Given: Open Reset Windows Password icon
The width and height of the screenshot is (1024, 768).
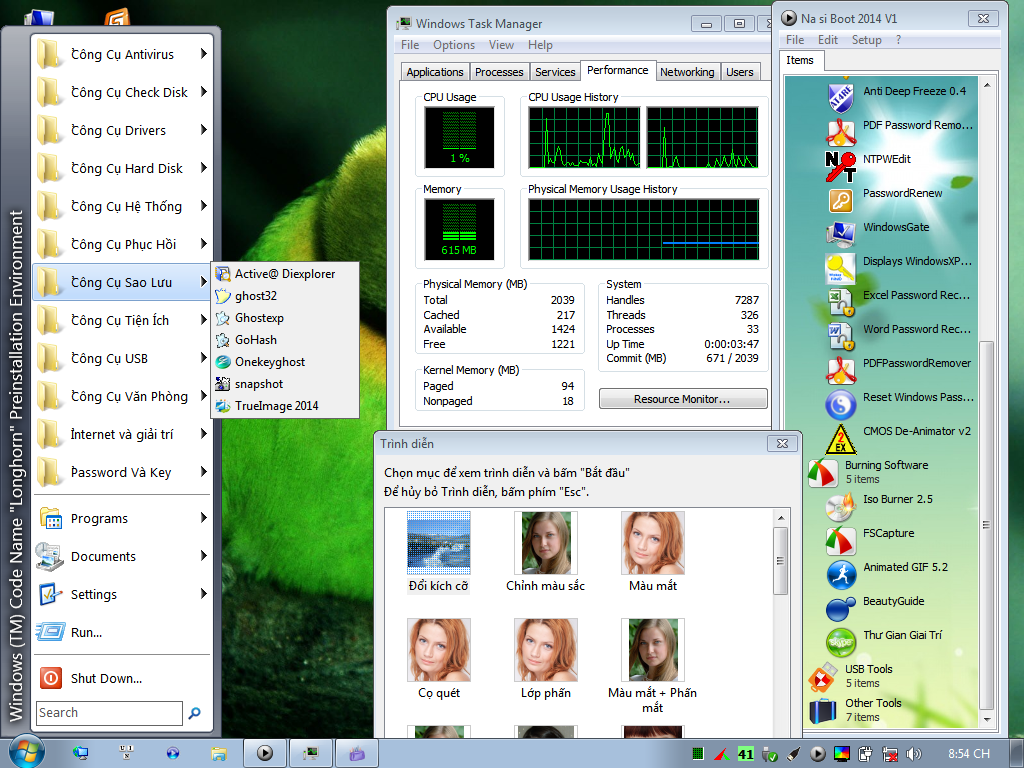Looking at the screenshot, I should (840, 404).
